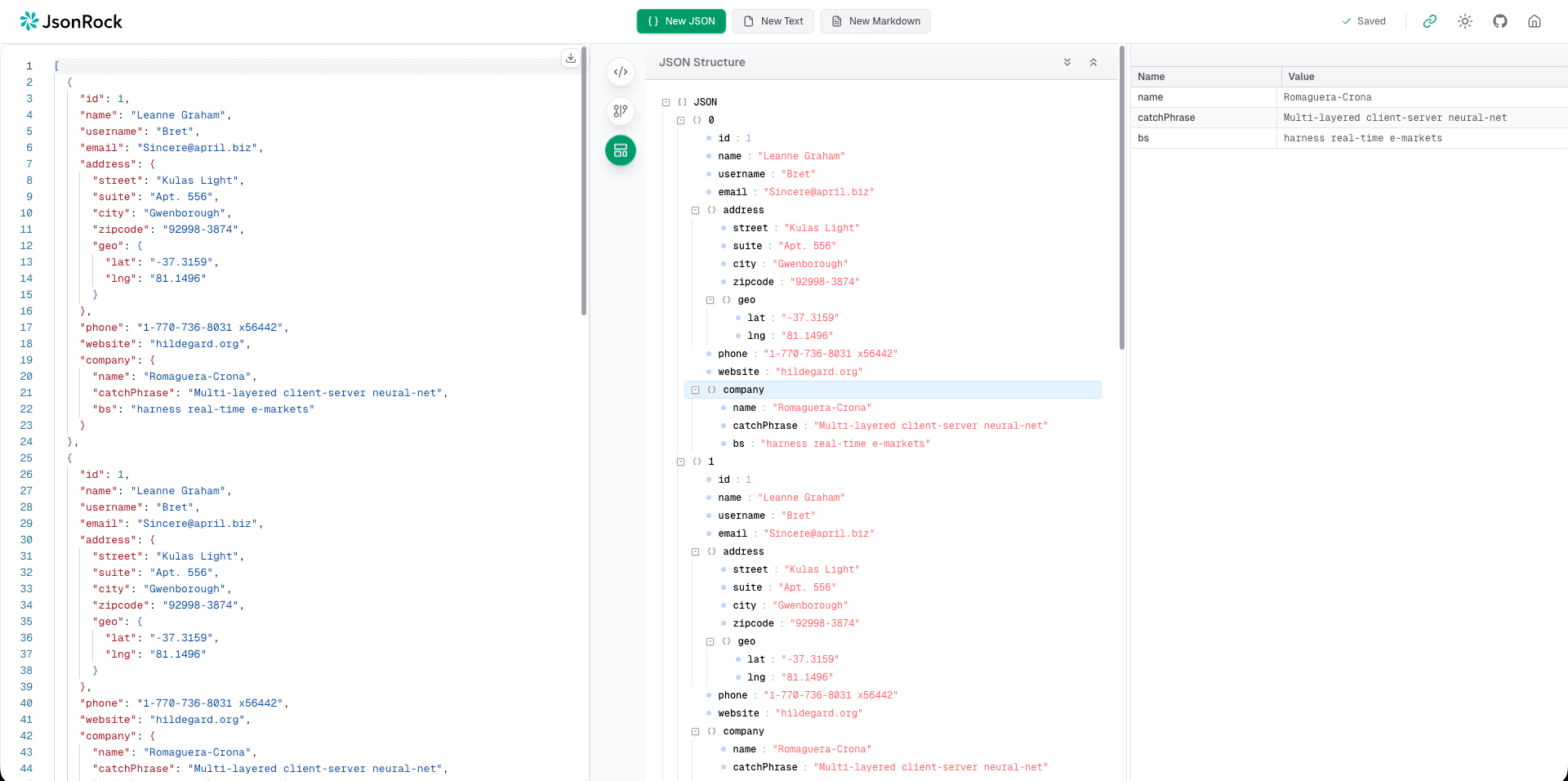Click line number 25 in editor gutter
The width and height of the screenshot is (1568, 781).
point(26,458)
